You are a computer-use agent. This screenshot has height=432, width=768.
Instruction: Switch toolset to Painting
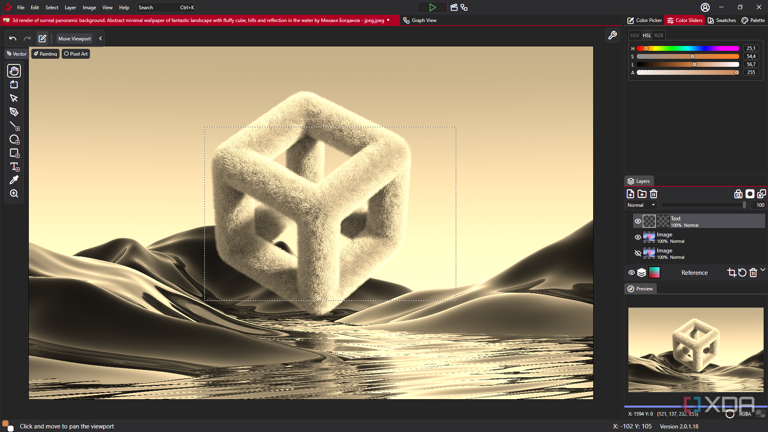click(46, 54)
